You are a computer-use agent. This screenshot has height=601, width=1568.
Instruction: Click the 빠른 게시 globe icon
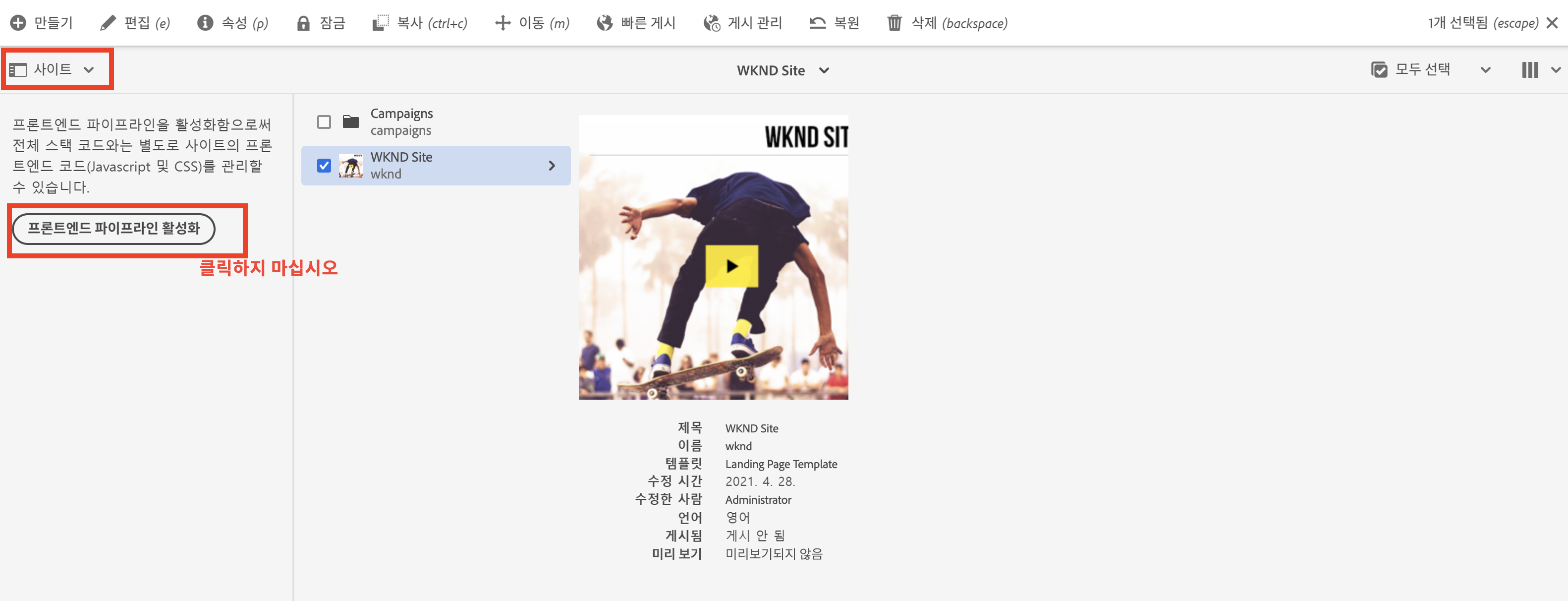[x=605, y=23]
